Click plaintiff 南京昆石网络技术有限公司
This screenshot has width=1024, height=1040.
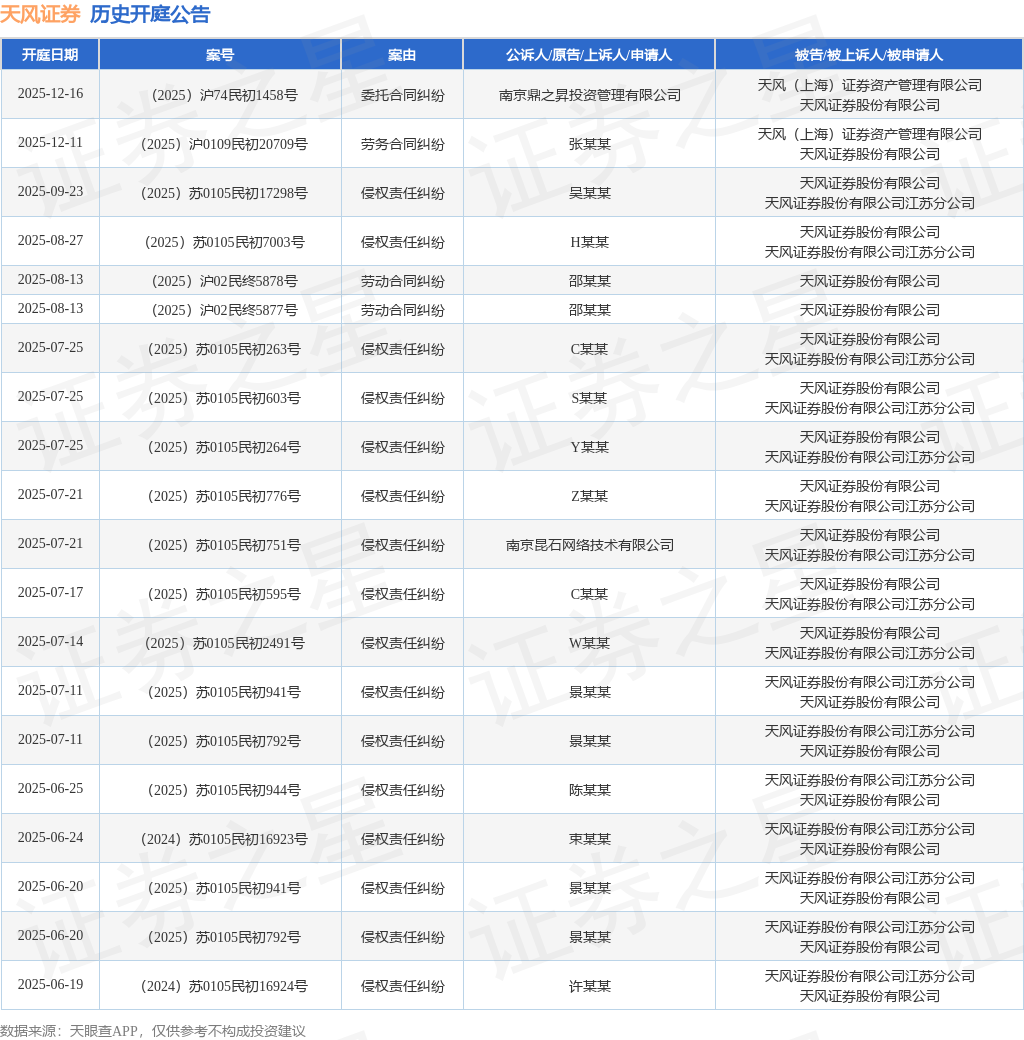[x=590, y=545]
